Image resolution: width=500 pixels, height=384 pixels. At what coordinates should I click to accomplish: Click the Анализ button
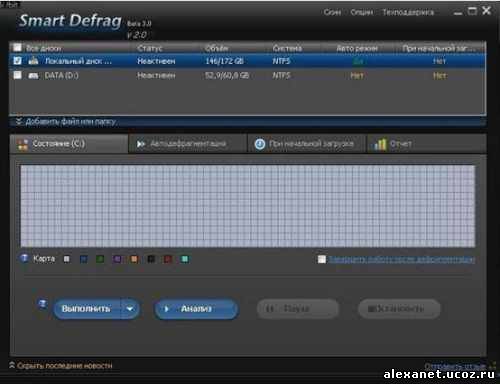pos(196,309)
